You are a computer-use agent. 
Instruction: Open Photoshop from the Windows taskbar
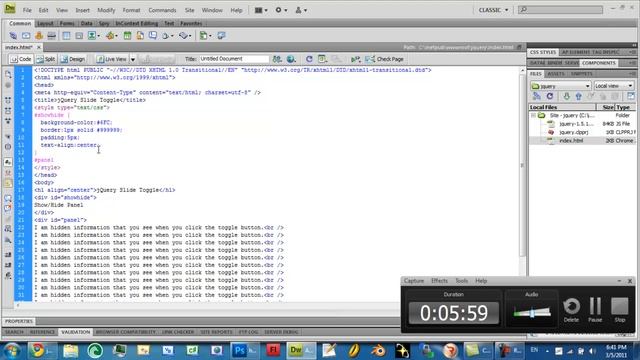click(244, 351)
